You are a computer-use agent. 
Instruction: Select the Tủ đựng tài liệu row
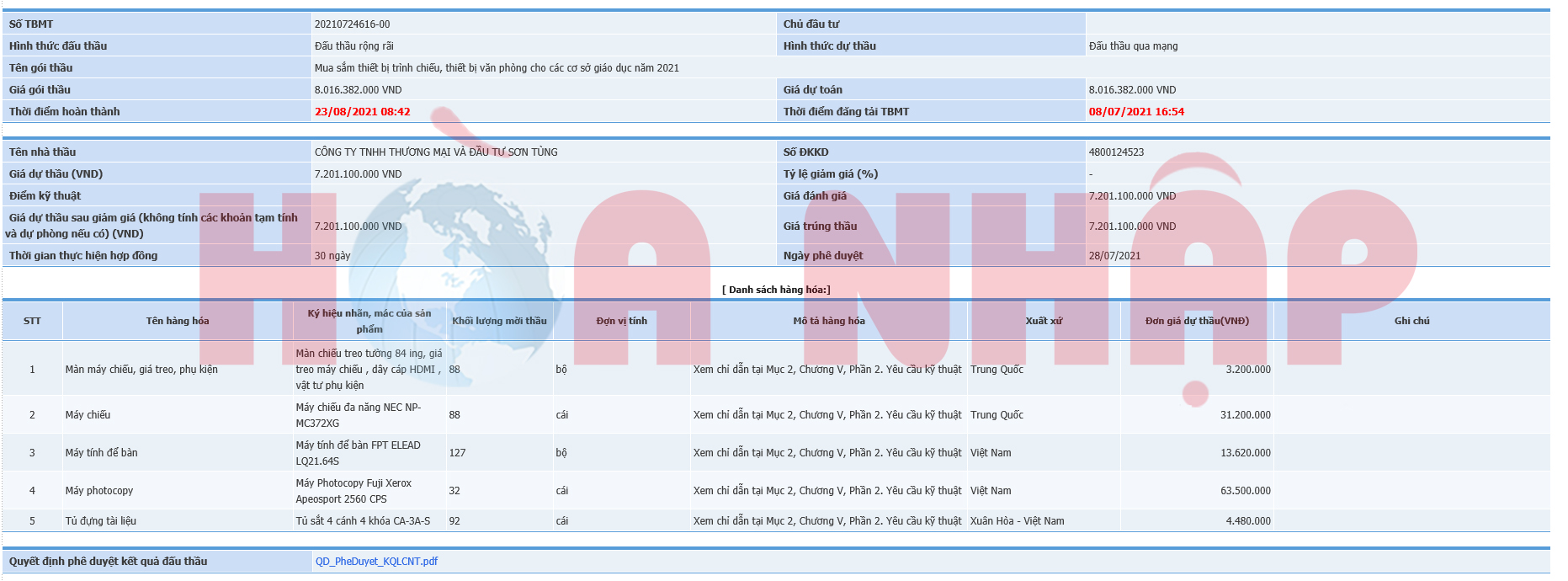click(100, 521)
